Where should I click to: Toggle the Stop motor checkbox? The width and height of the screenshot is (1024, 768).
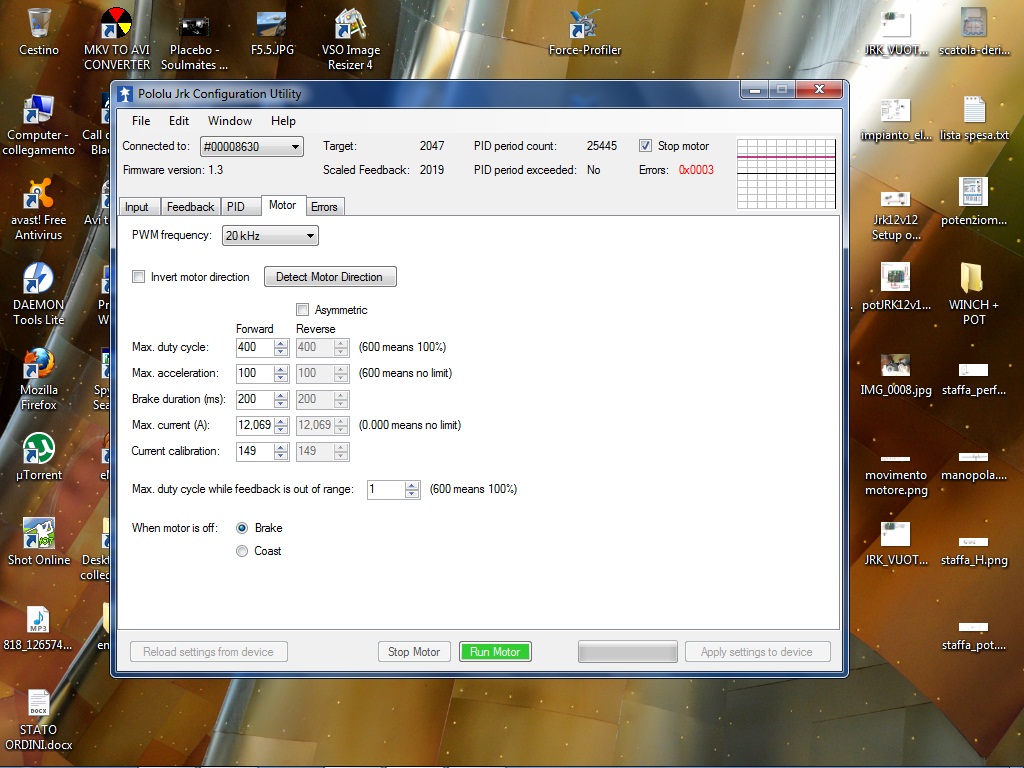tap(645, 146)
